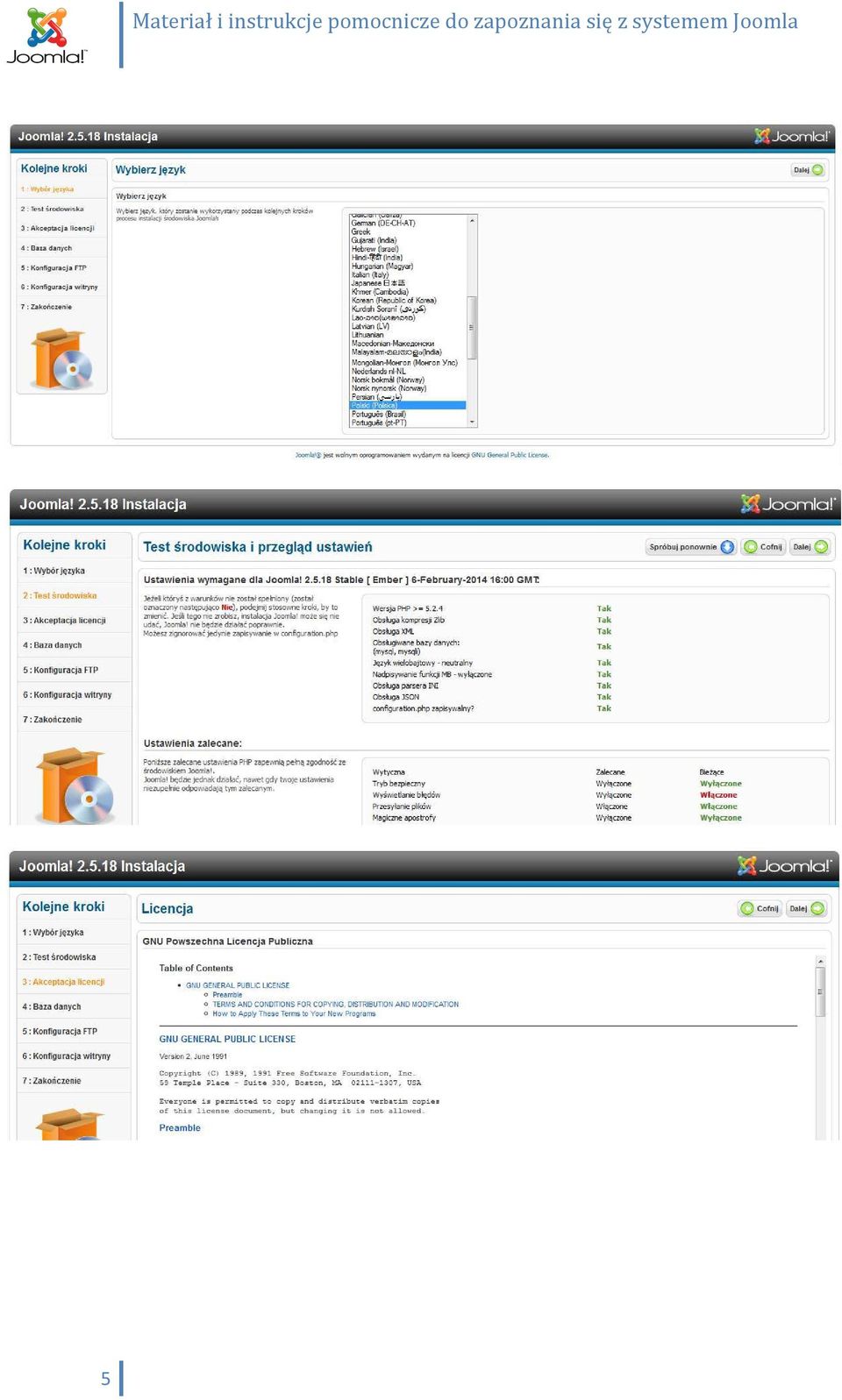842x1400 pixels.
Task: Click the GNU Powszechna Licencja Publiczna heading
Action: pos(227,942)
